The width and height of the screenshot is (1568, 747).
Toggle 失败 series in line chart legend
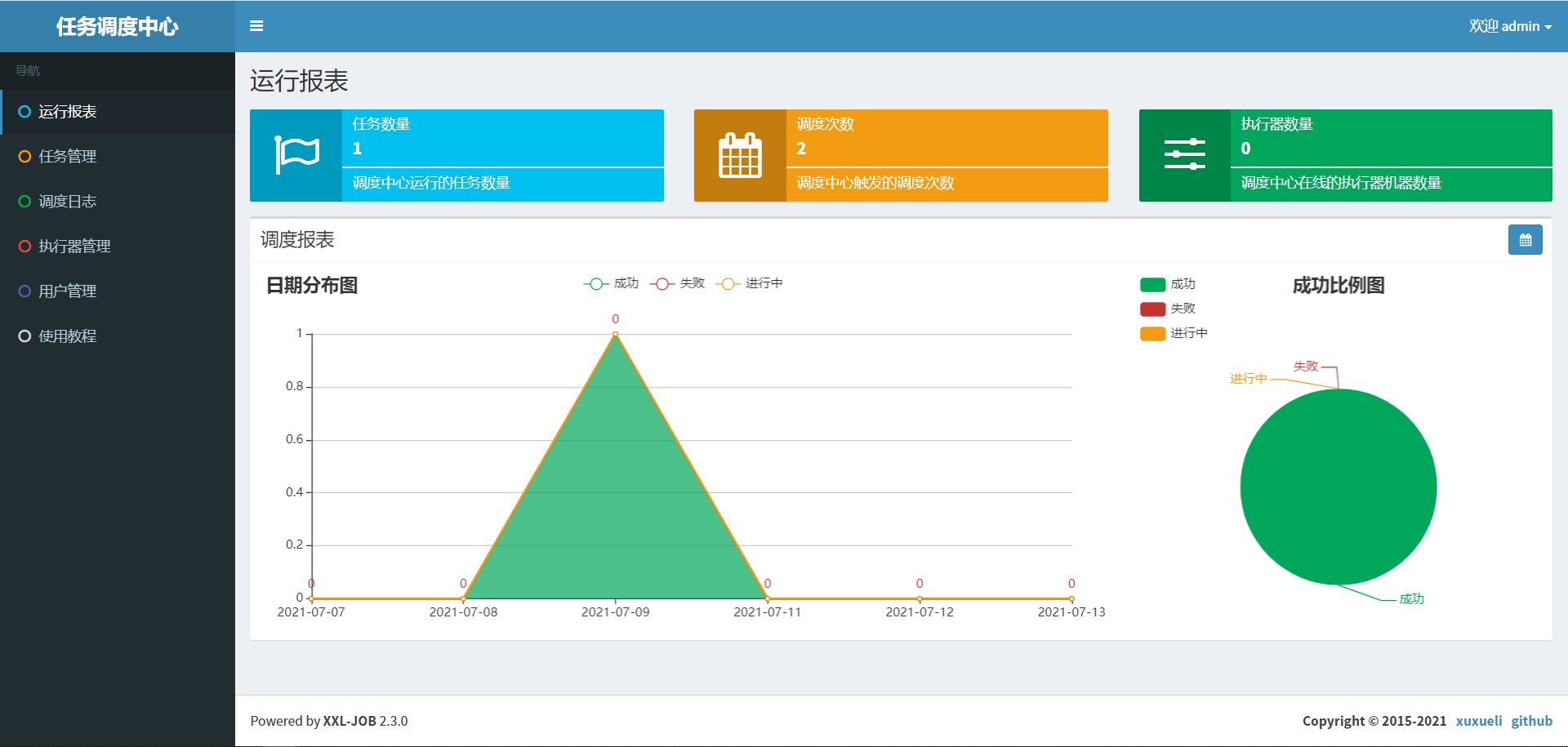click(677, 283)
